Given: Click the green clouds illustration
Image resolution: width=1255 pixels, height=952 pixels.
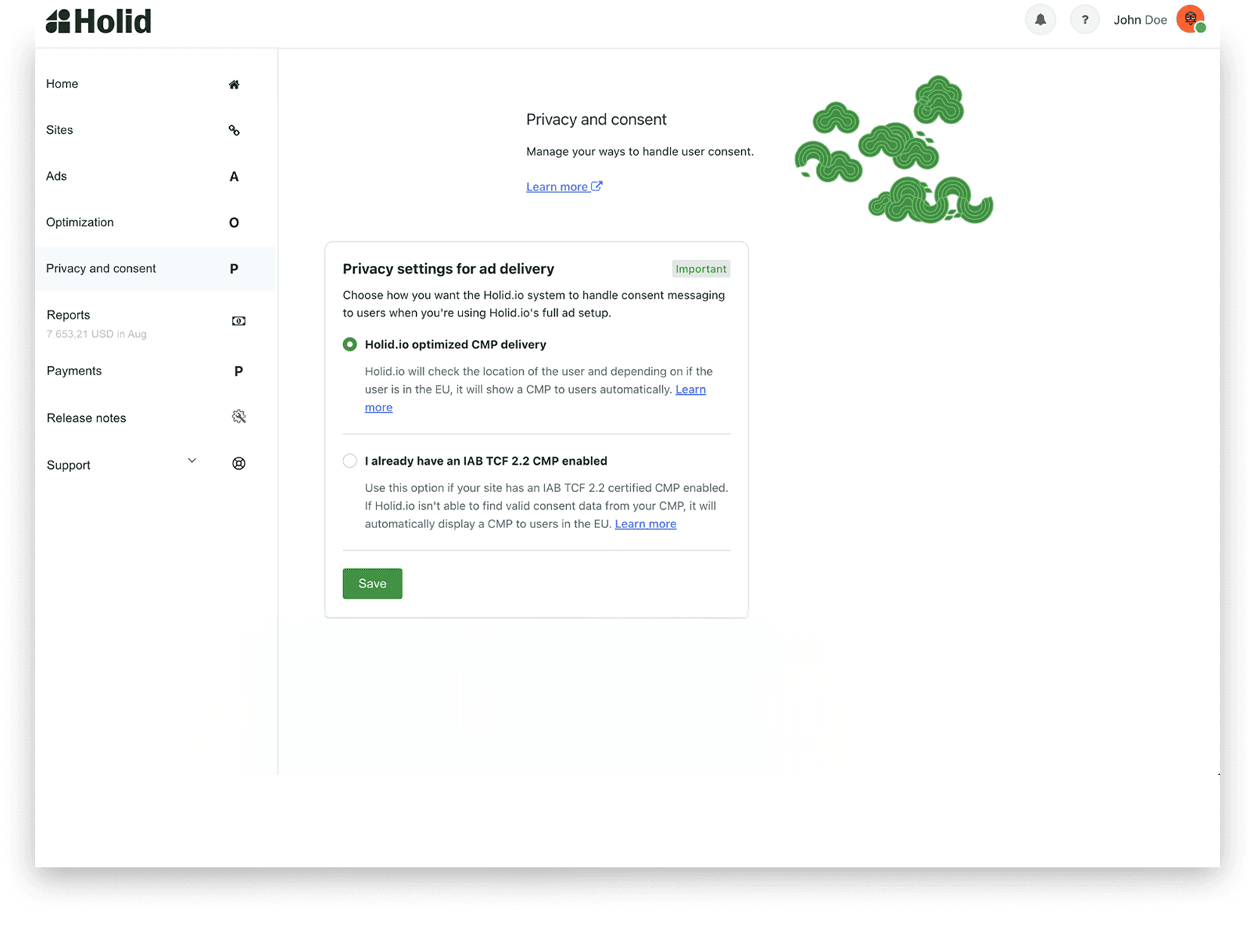Looking at the screenshot, I should point(894,149).
